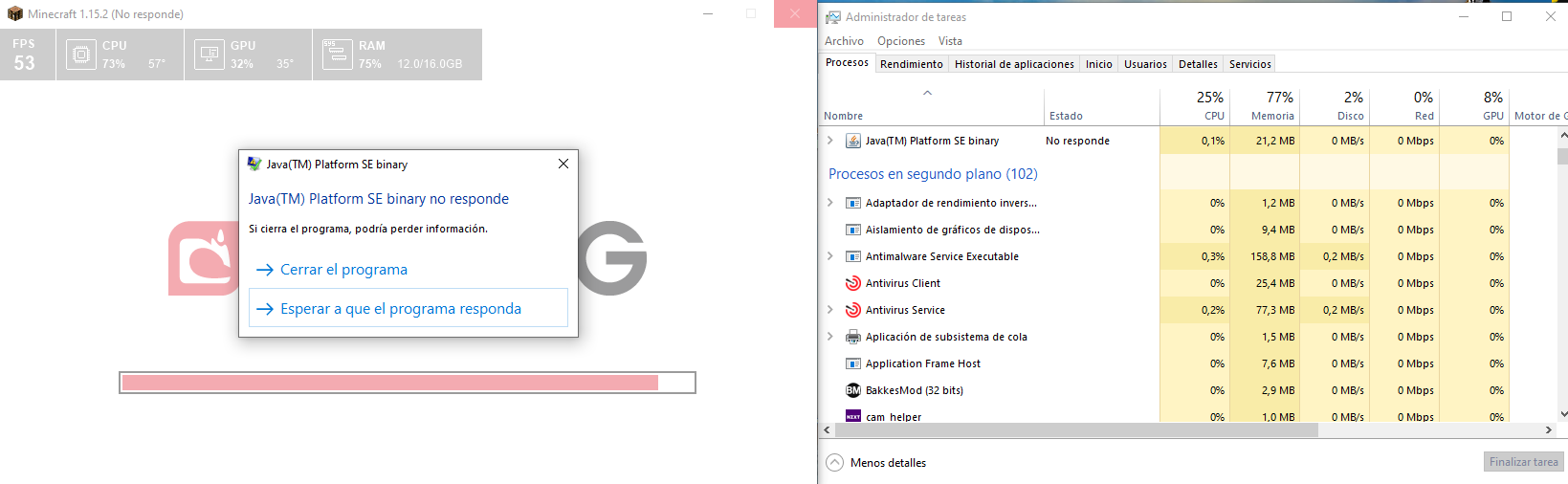This screenshot has width=1568, height=484.
Task: Sort processes by Disco column
Action: [x=1335, y=107]
